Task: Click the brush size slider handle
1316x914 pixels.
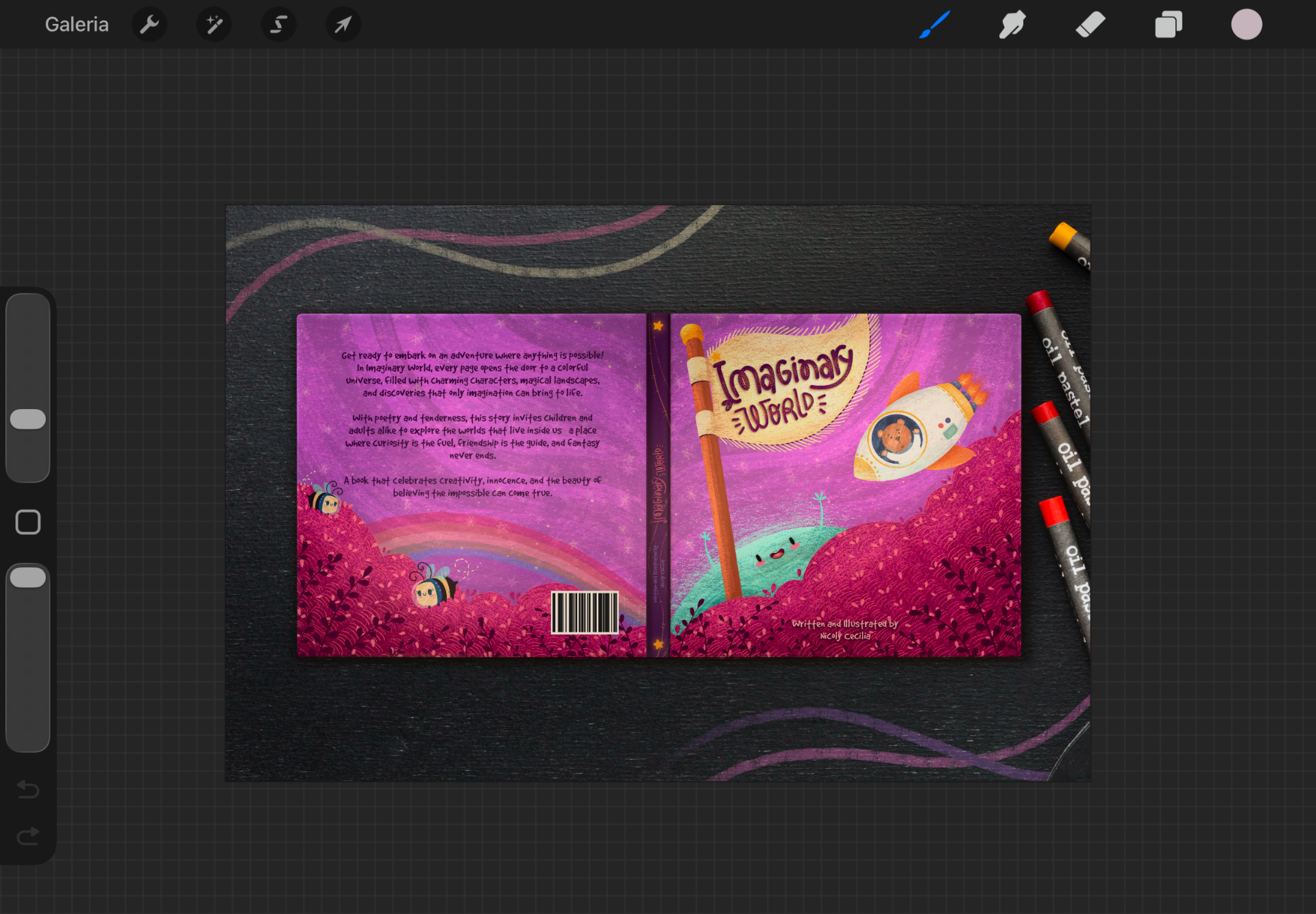Action: click(28, 419)
